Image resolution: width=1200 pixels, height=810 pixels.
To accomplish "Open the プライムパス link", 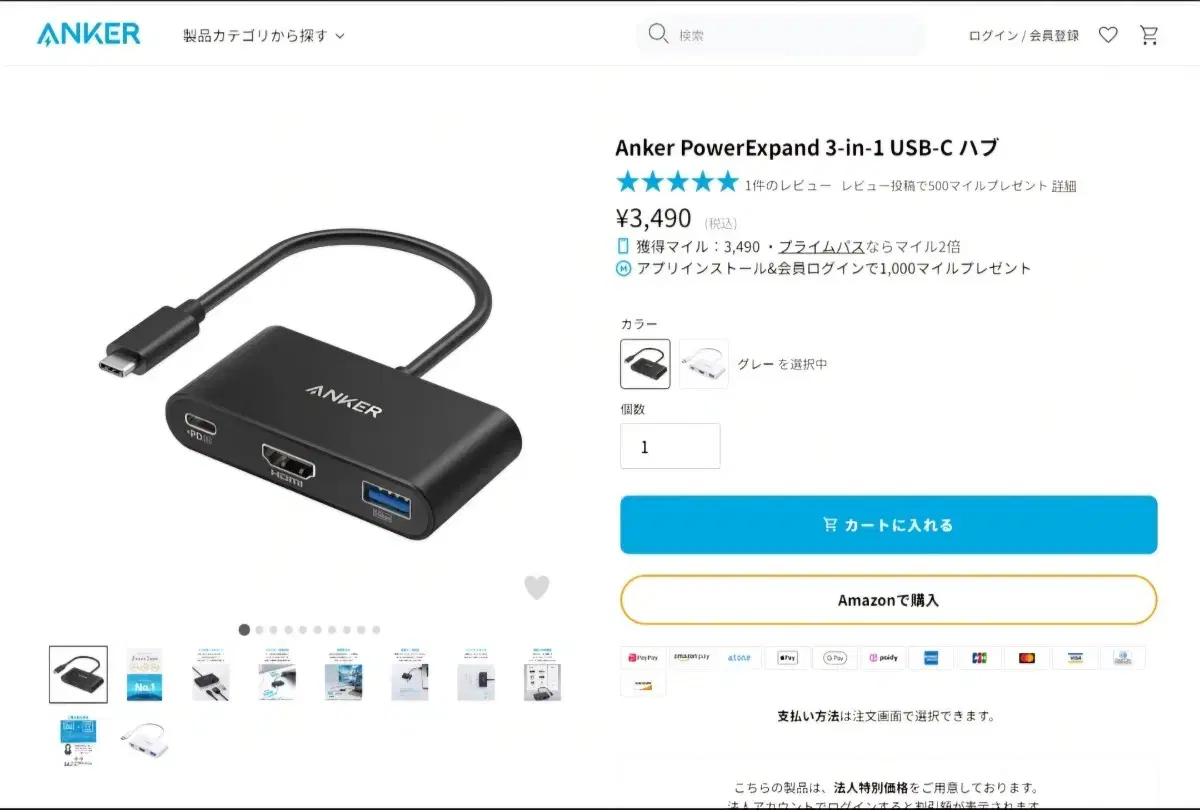I will [821, 246].
